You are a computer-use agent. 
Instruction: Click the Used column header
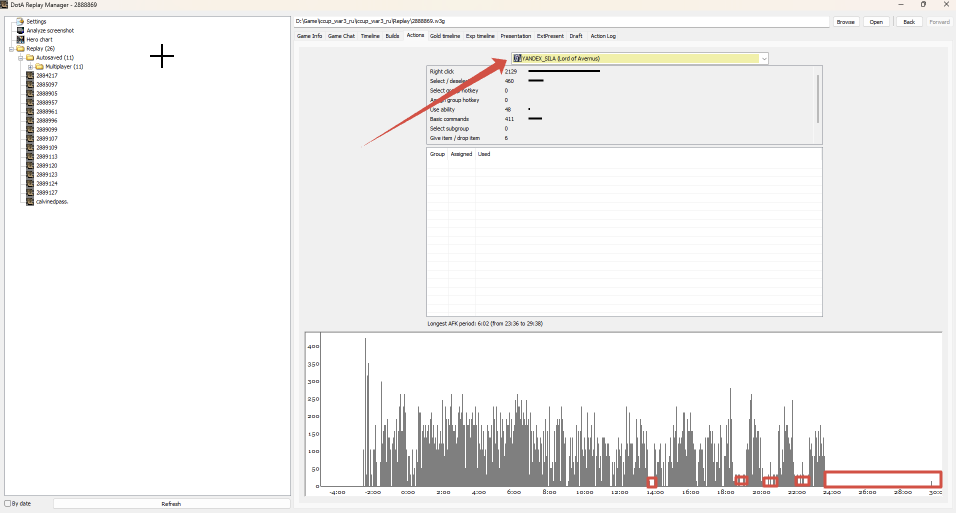click(x=484, y=154)
